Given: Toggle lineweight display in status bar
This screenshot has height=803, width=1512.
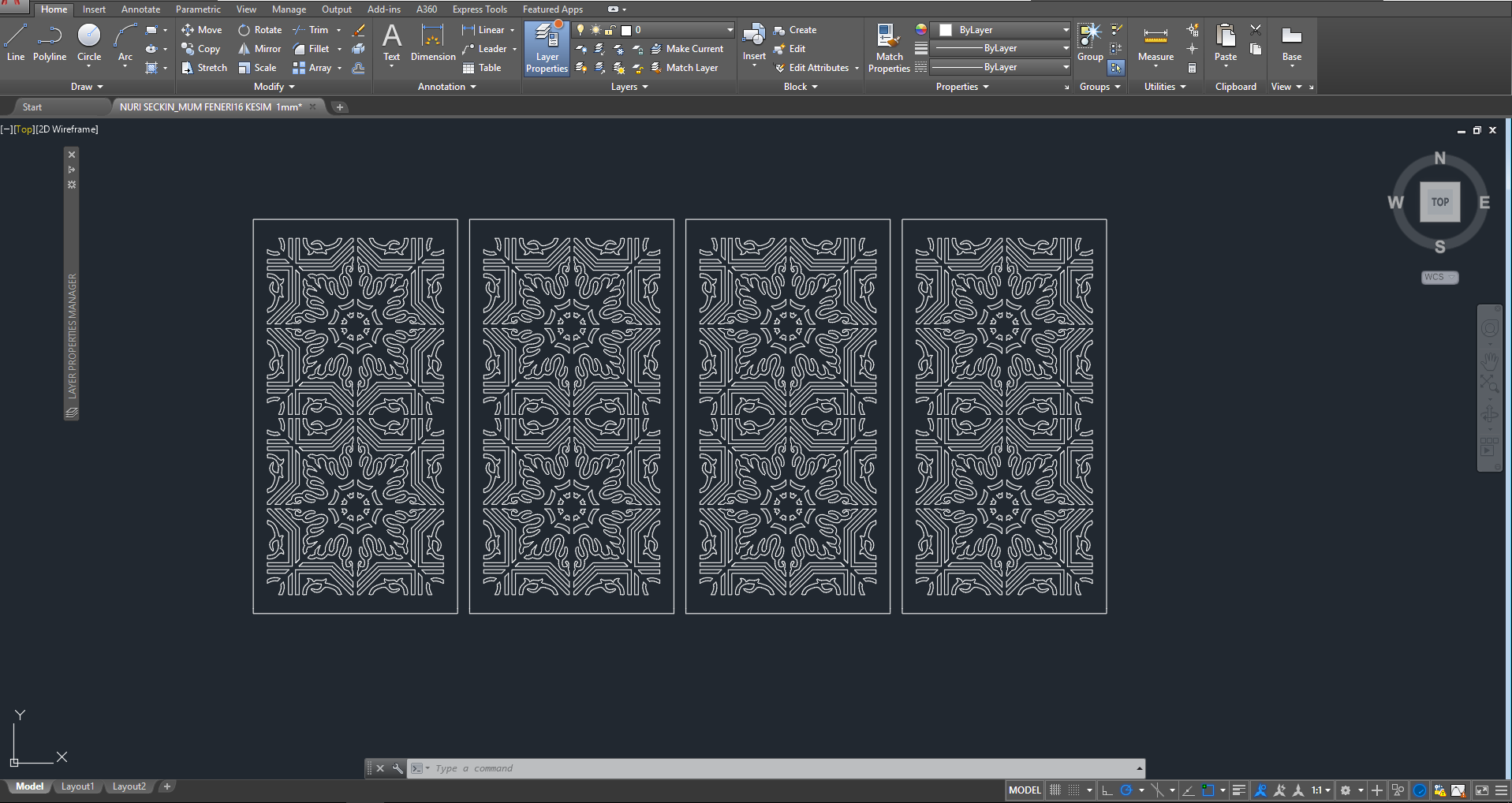Looking at the screenshot, I should point(1239,790).
